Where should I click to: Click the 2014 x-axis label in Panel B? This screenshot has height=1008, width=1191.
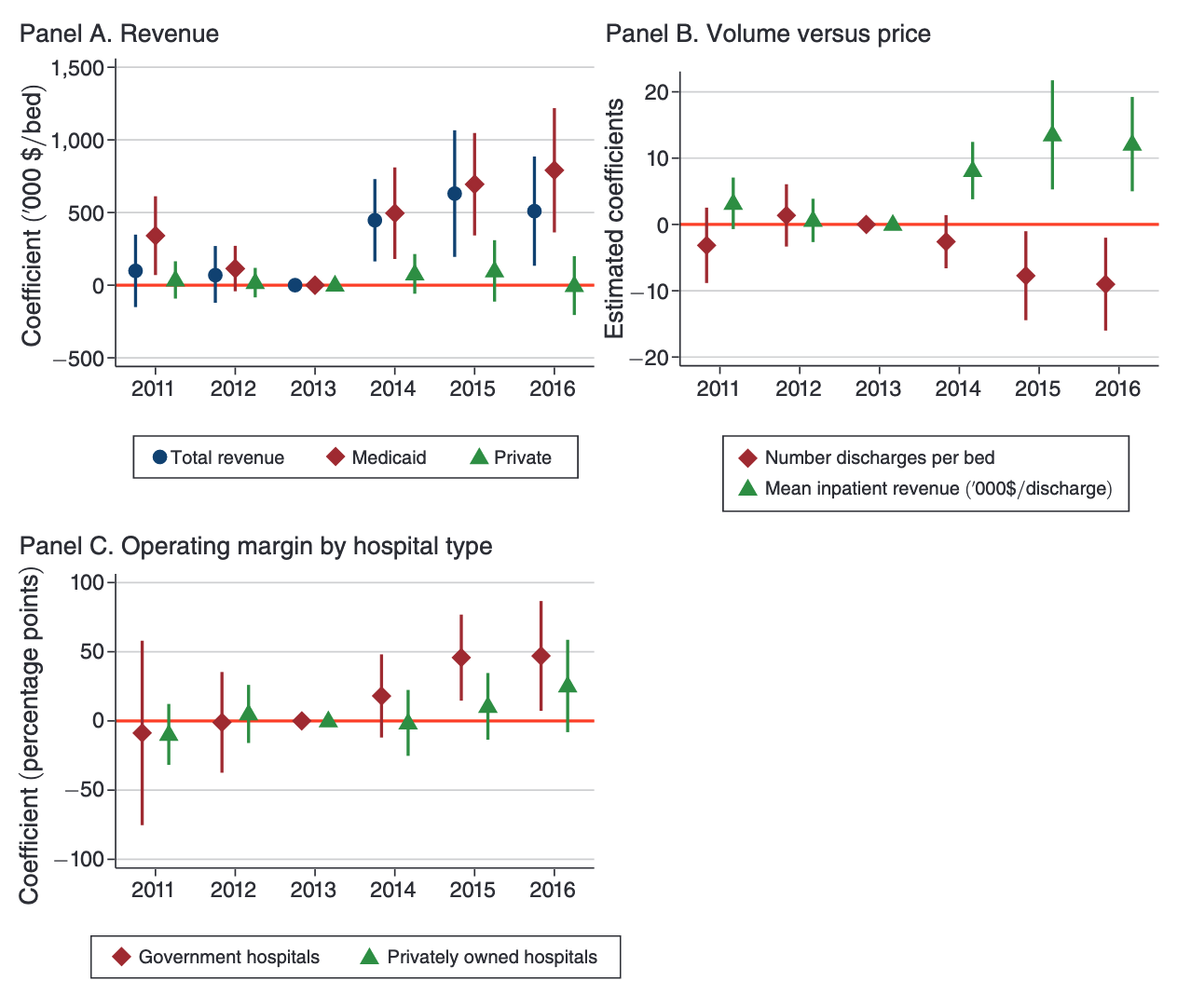pyautogui.click(x=958, y=388)
